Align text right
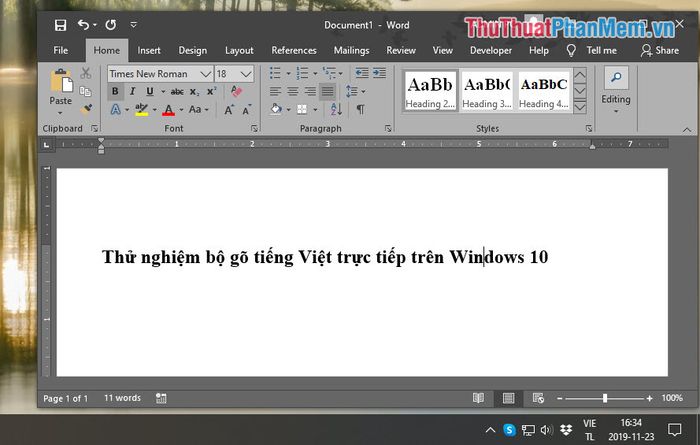 point(310,91)
